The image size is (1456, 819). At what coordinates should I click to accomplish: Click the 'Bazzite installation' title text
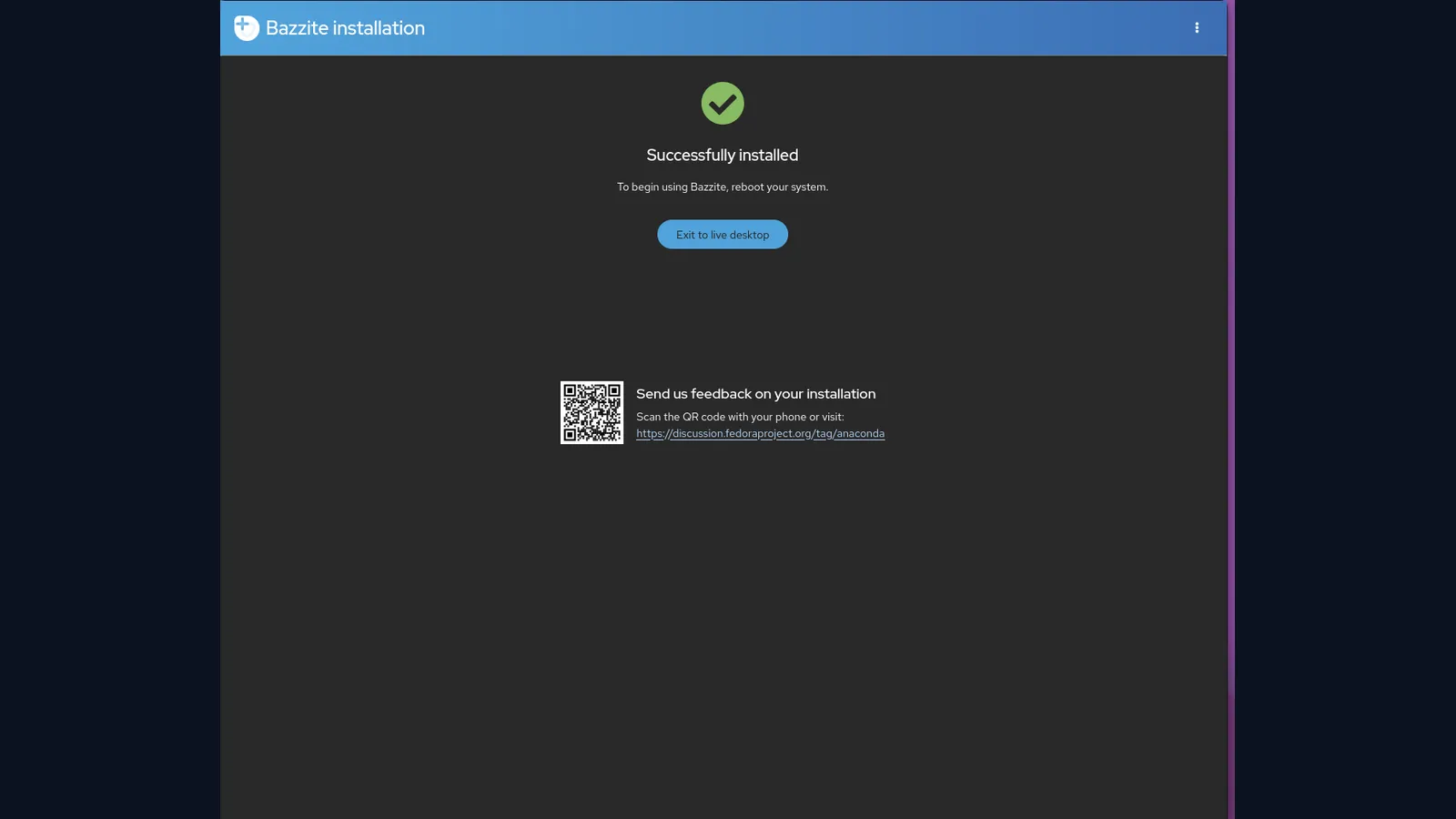pyautogui.click(x=345, y=28)
